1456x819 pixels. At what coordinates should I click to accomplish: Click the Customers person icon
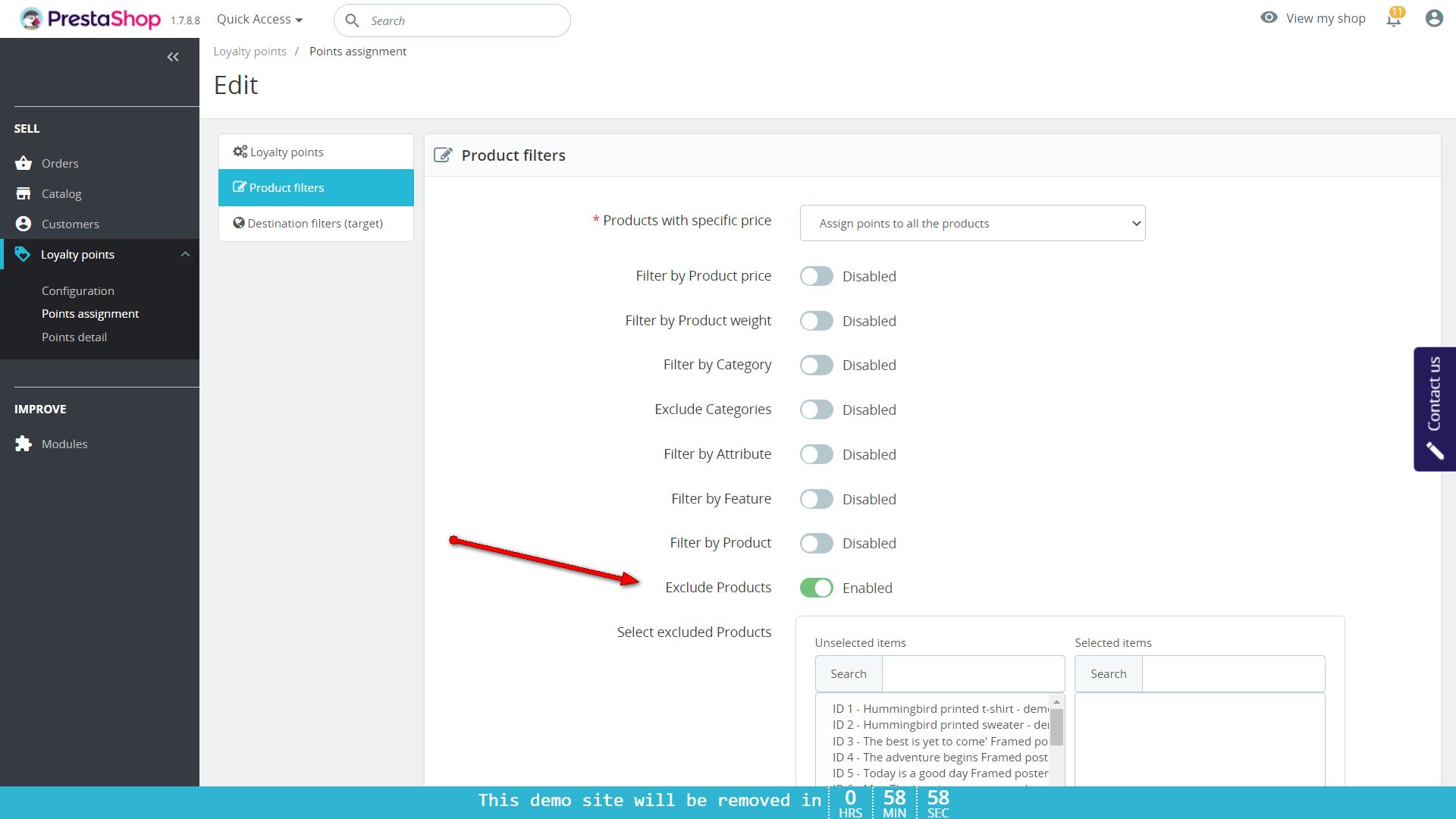[24, 224]
